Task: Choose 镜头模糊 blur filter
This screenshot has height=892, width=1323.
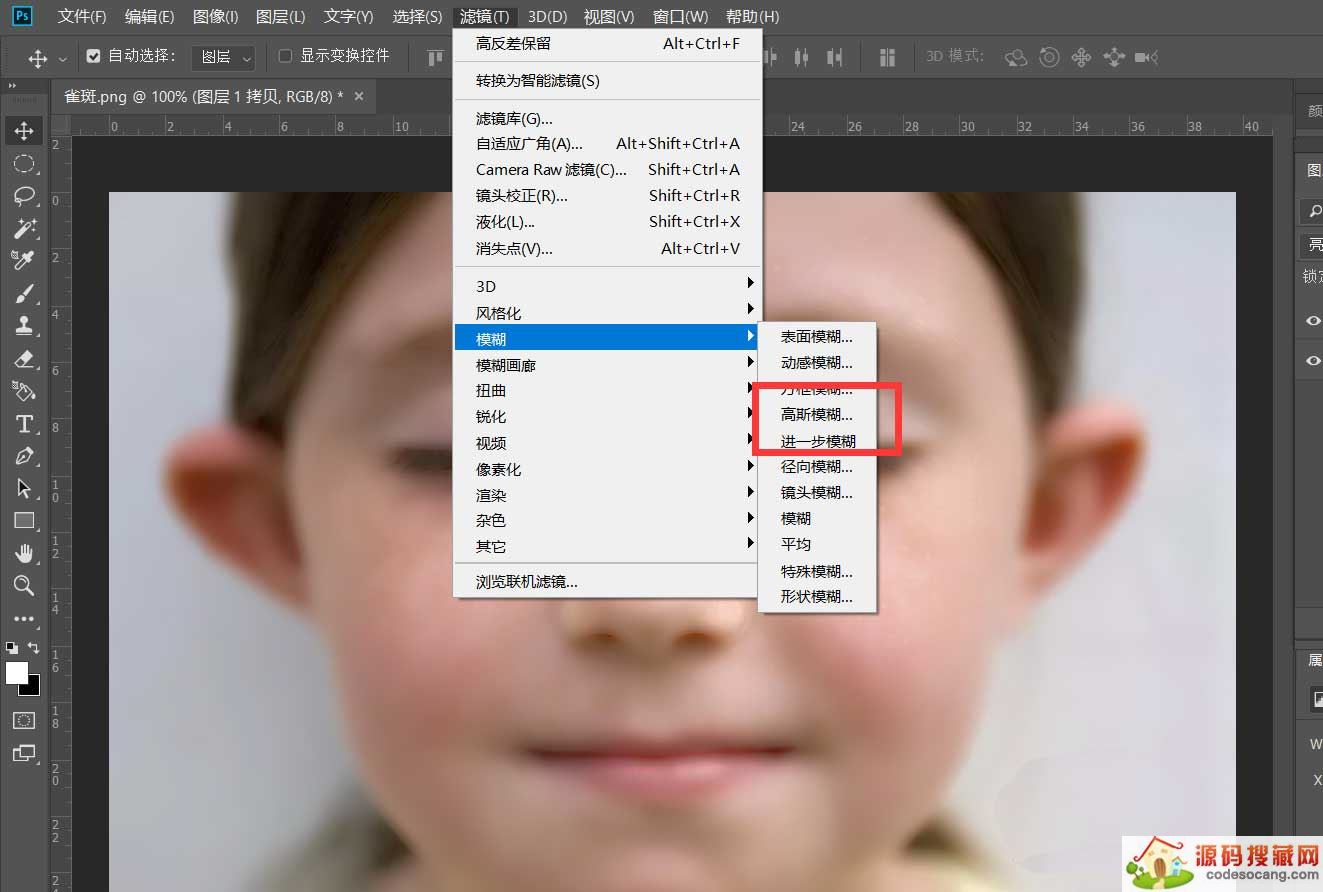Action: tap(817, 492)
